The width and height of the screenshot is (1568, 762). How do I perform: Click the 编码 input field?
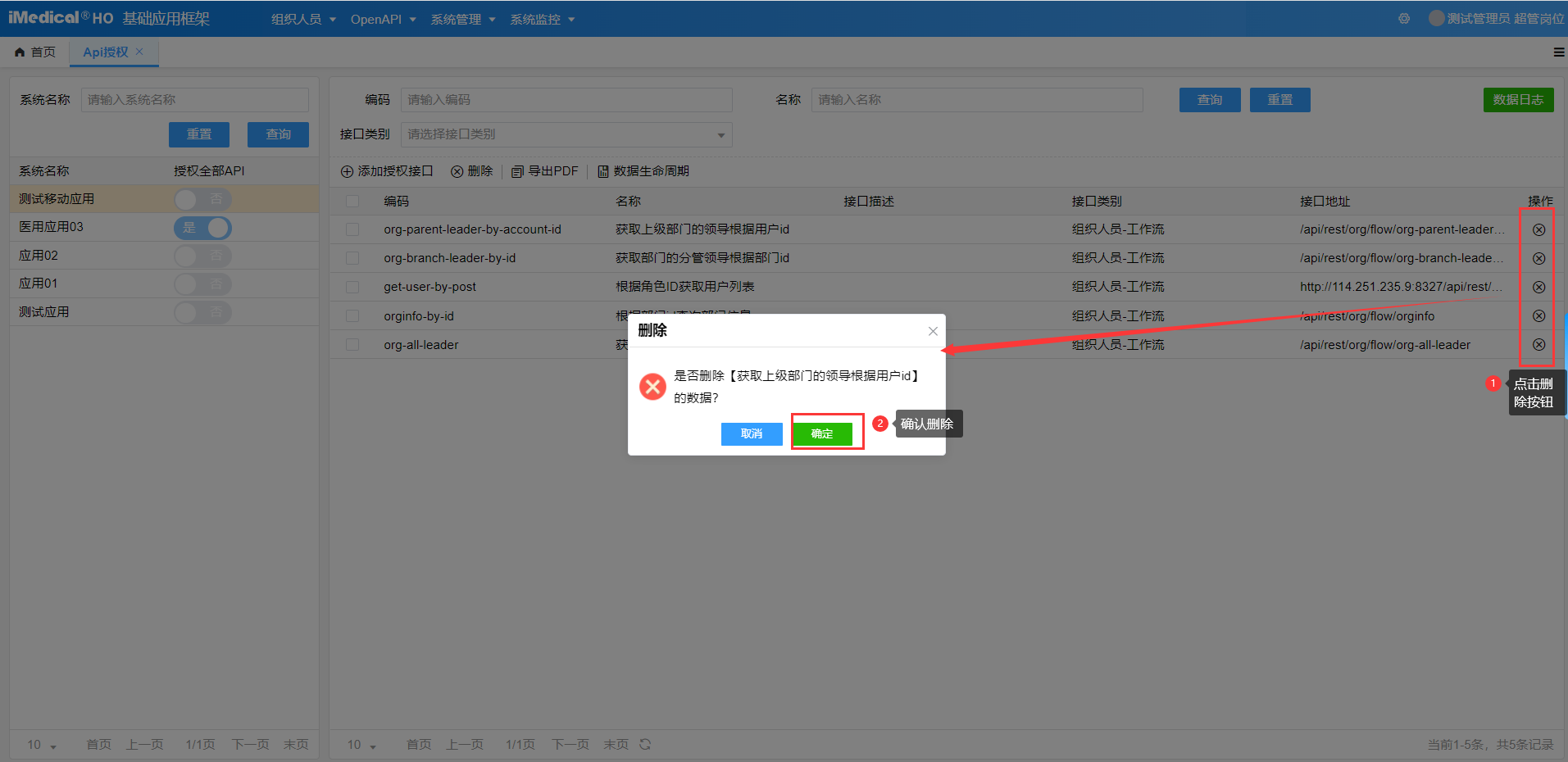566,100
